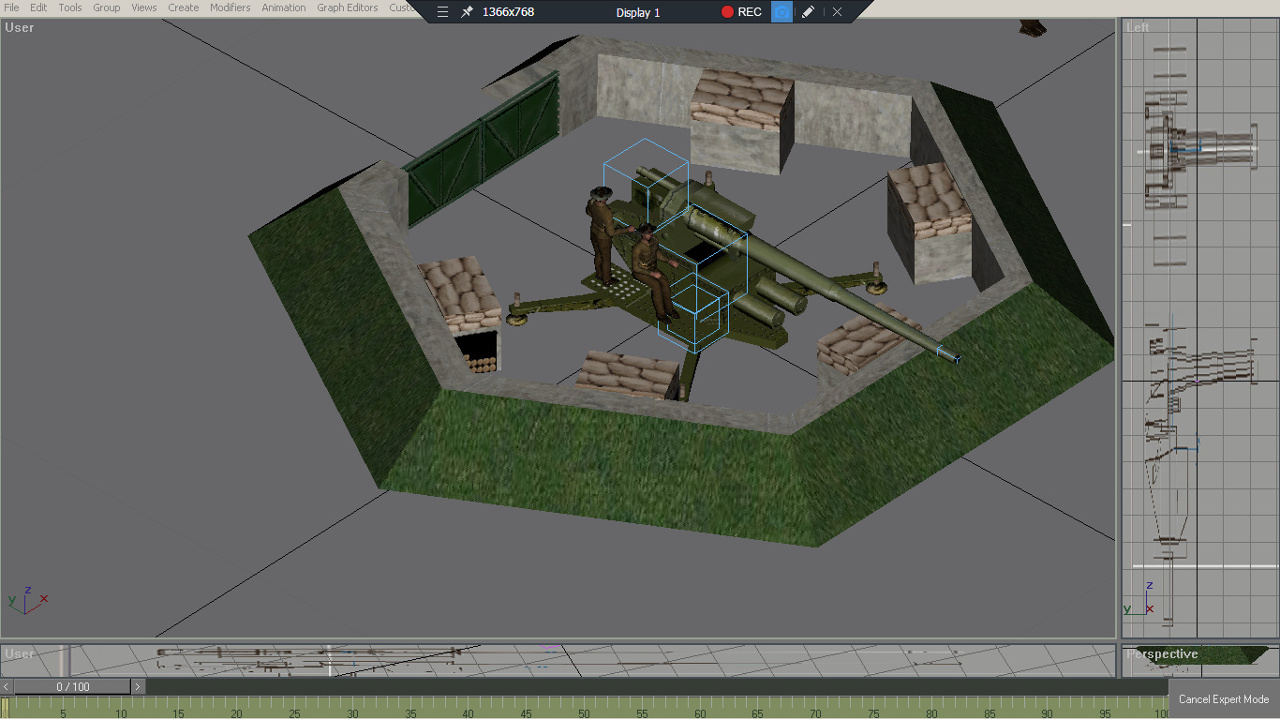
Task: Open the Graph Editors menu
Action: 347,7
